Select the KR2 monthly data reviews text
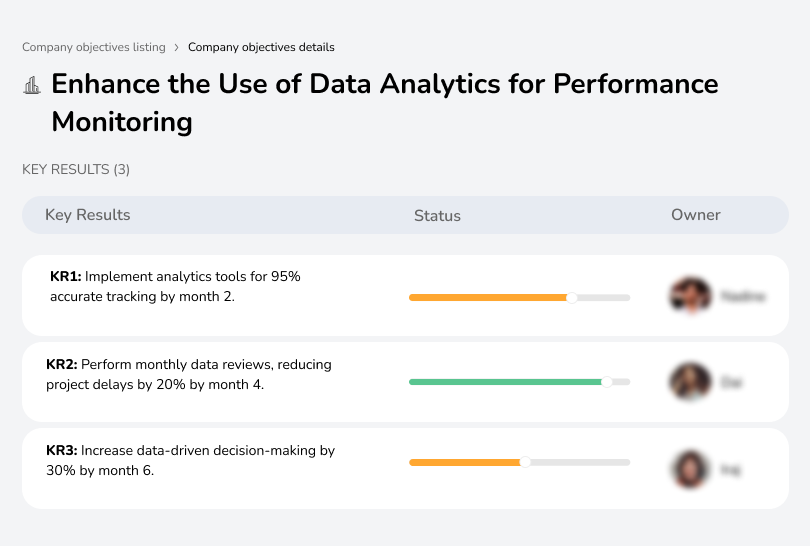This screenshot has height=546, width=810. click(x=188, y=373)
